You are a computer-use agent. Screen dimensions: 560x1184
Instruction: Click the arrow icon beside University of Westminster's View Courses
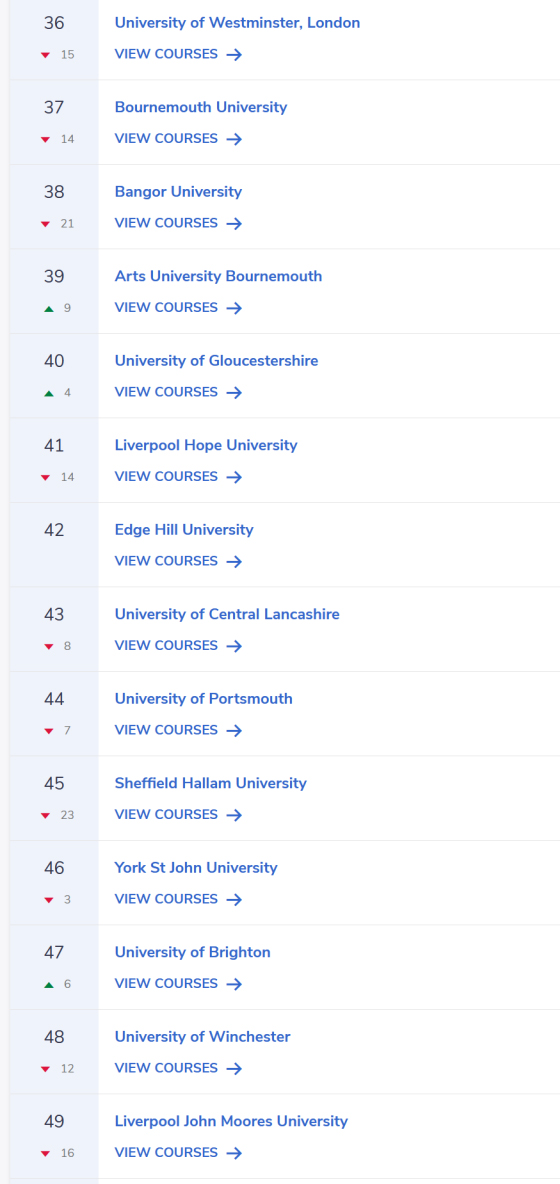coord(234,54)
